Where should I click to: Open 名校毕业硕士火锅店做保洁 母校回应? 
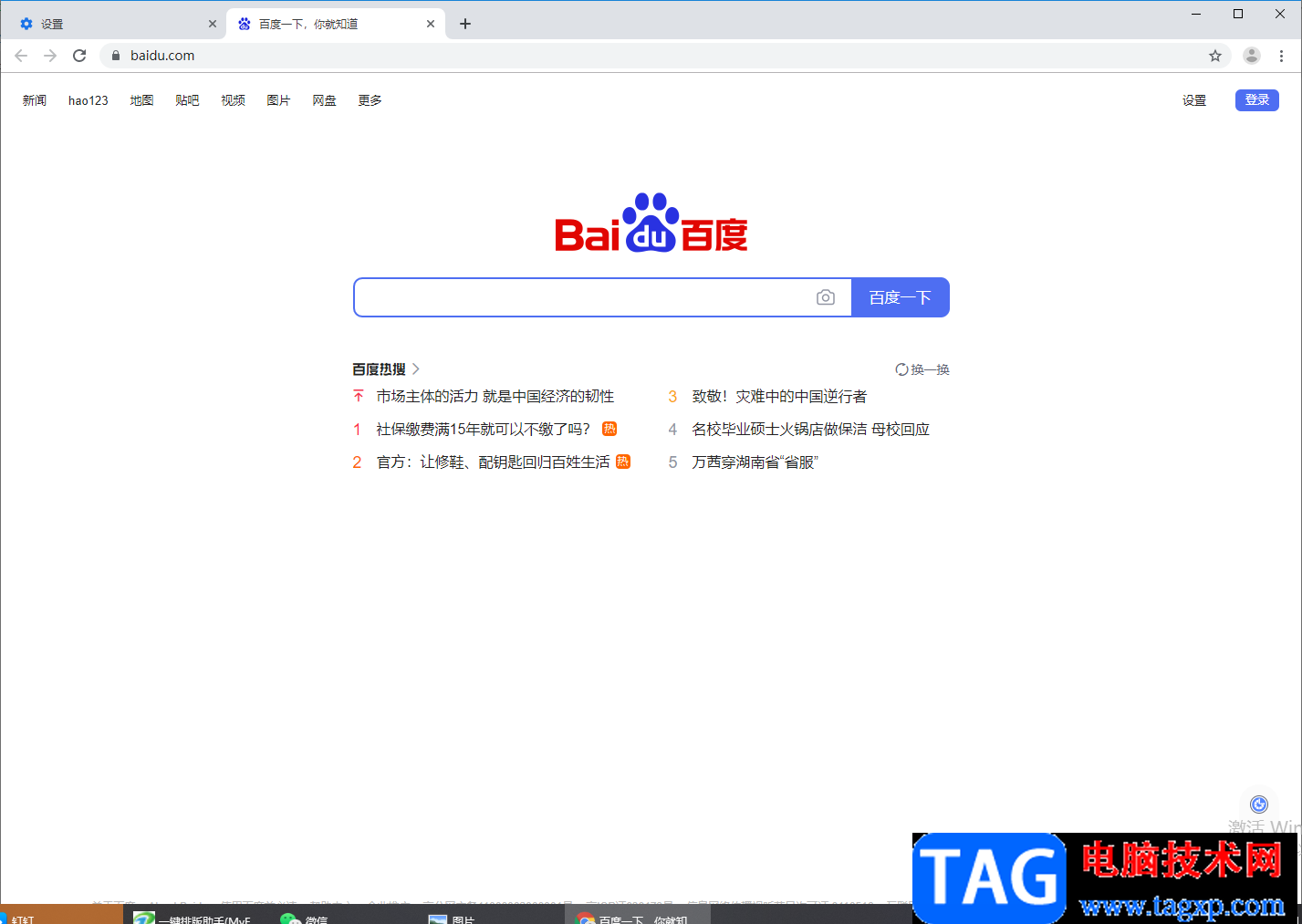coord(810,429)
